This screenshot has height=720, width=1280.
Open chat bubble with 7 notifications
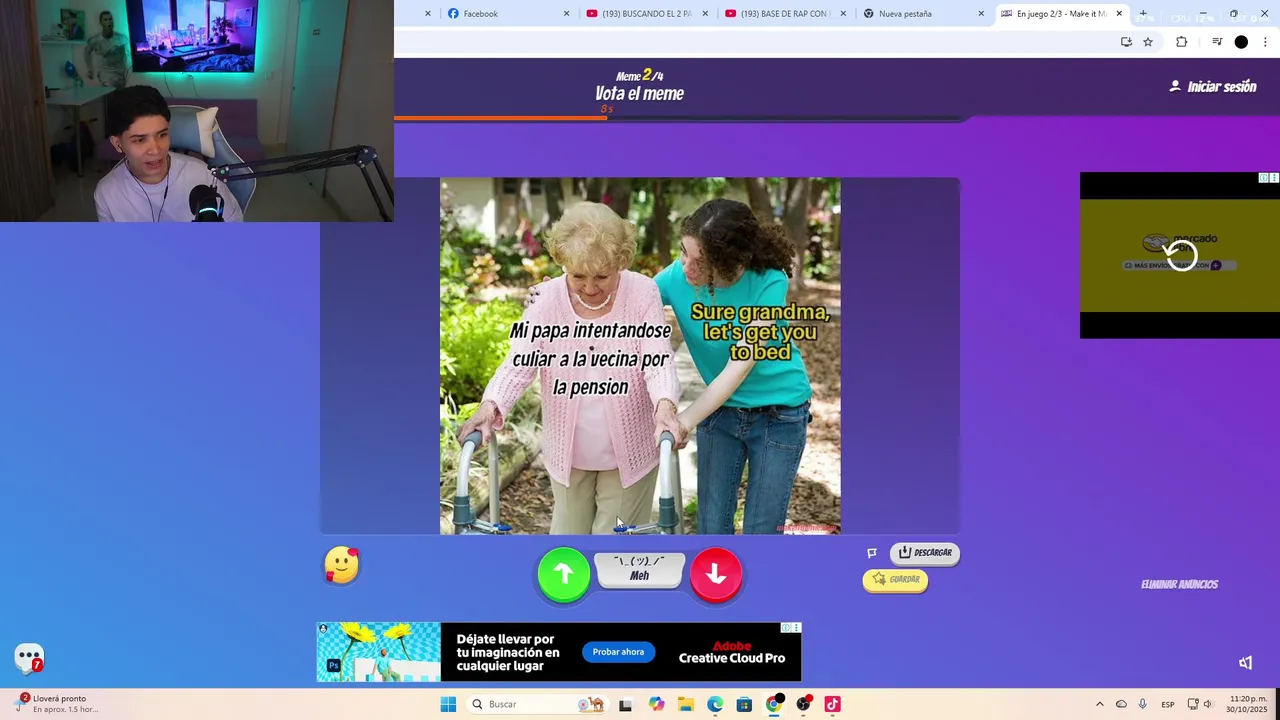click(29, 658)
